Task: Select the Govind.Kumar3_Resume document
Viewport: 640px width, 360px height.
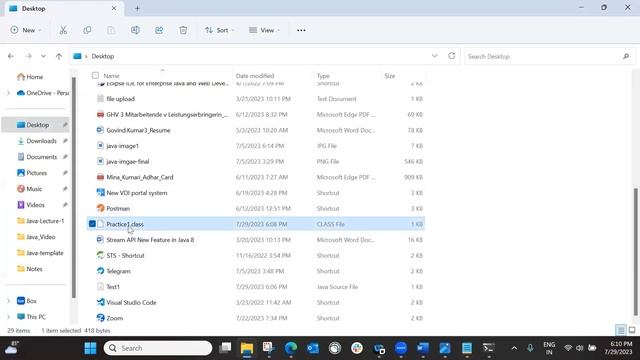Action: pos(256,130)
